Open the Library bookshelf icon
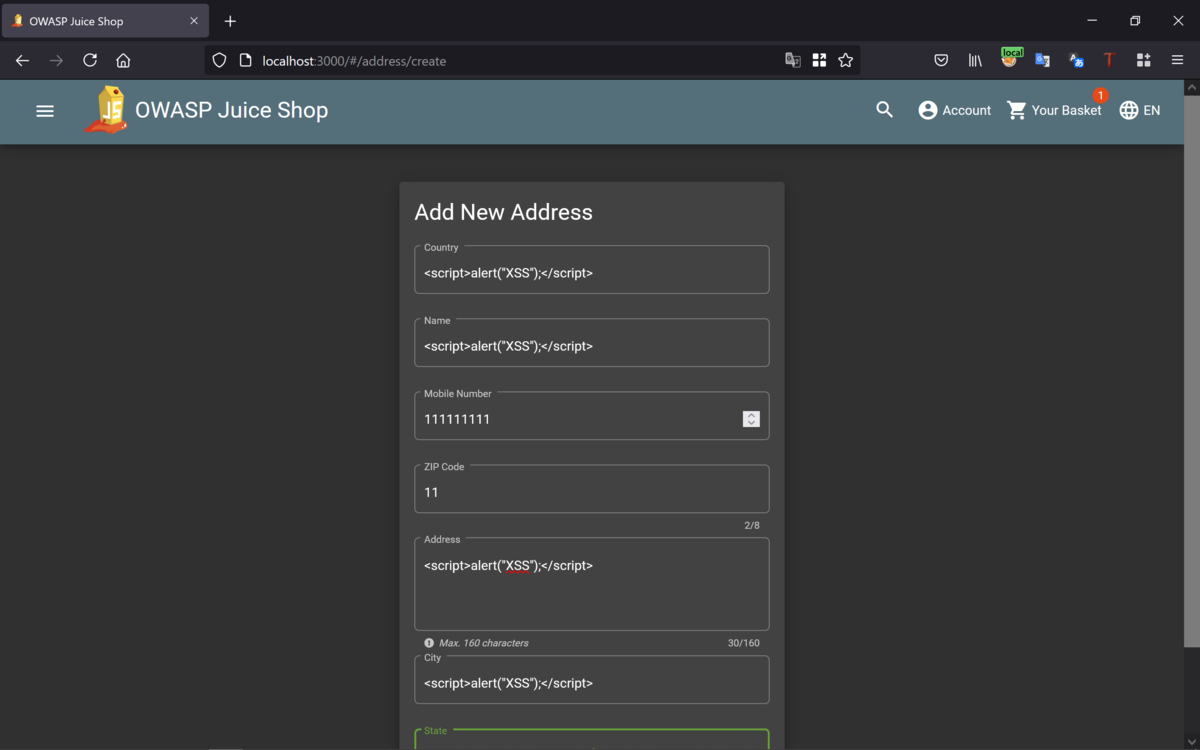 (975, 61)
